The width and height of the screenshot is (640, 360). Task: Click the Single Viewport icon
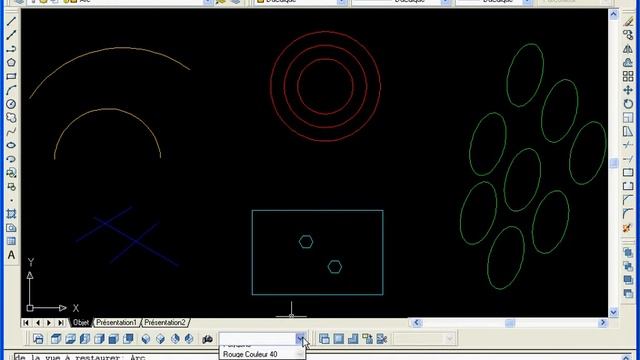[x=338, y=339]
